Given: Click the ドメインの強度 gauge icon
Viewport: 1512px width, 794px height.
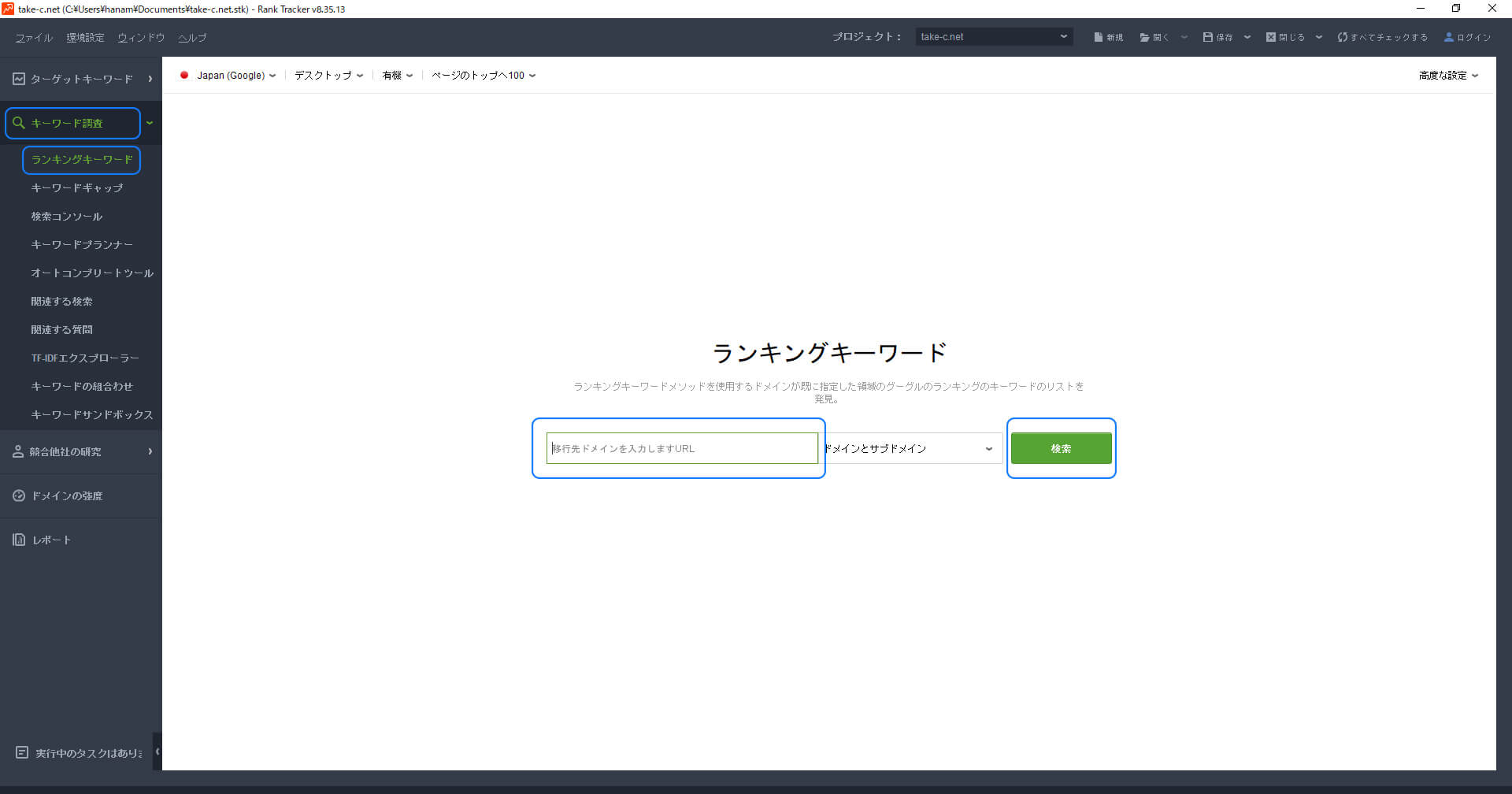Looking at the screenshot, I should pos(19,495).
